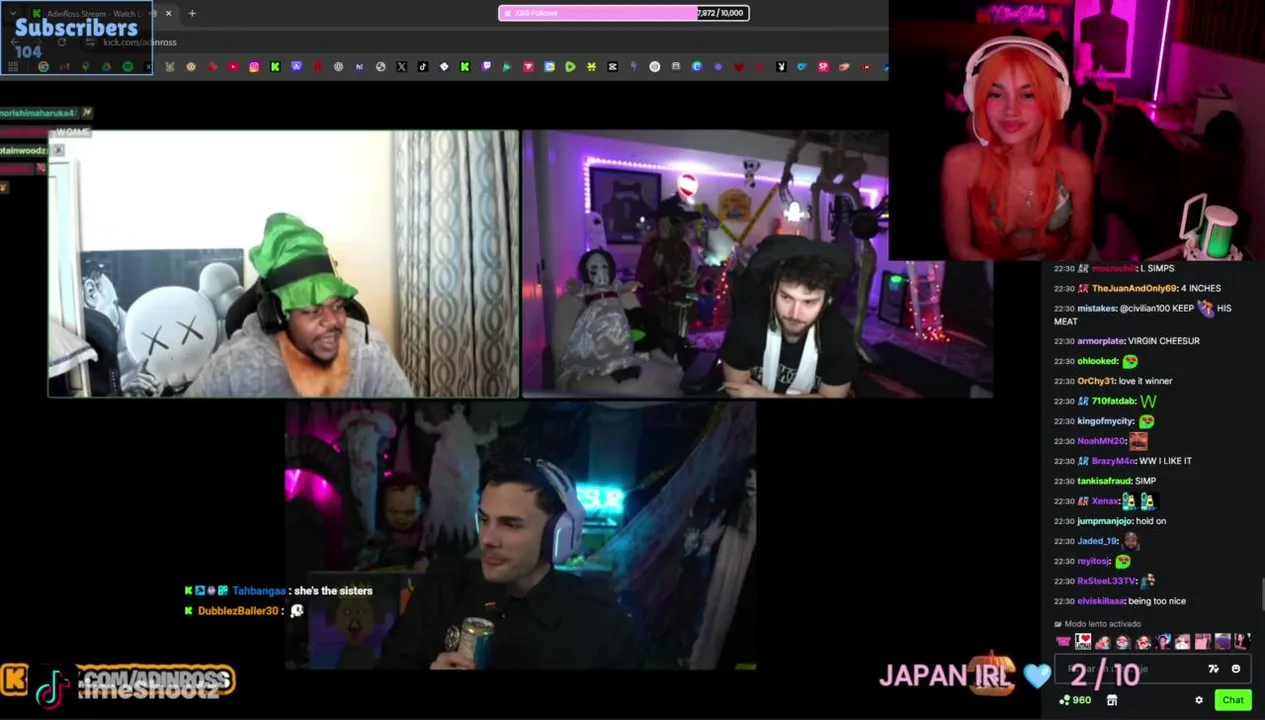1265x720 pixels.
Task: Click the purple-room streamer's webcam feed
Action: point(757,264)
